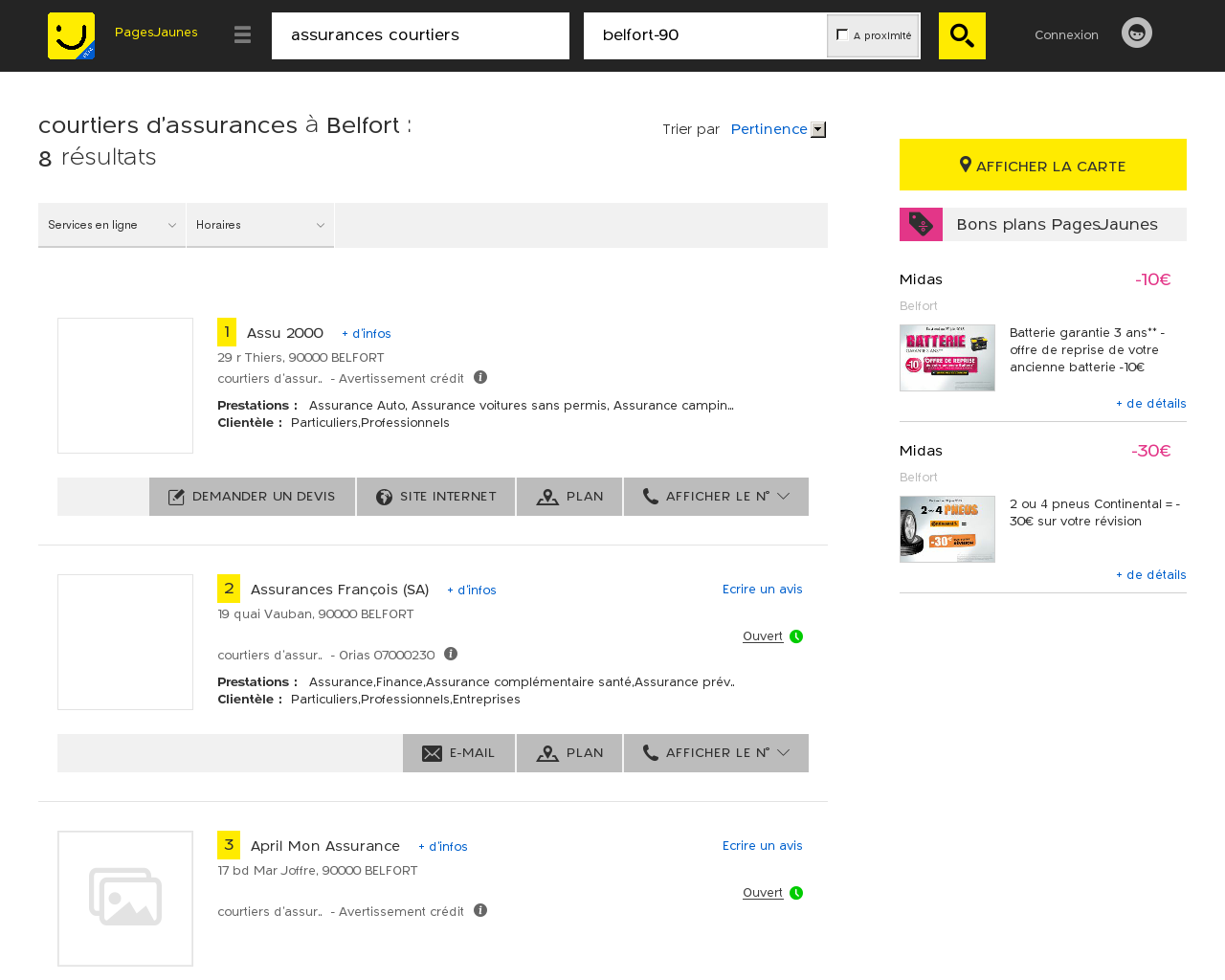
Task: Click the search field containing assurances courtiers
Action: point(420,35)
